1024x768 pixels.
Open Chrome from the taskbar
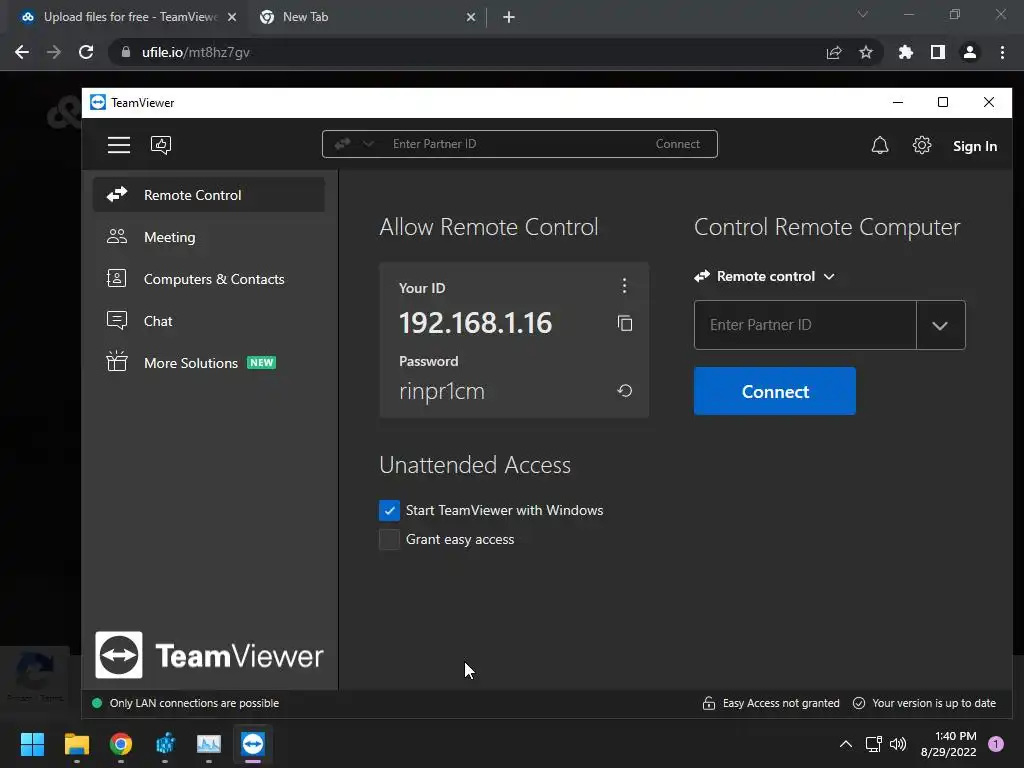(121, 744)
